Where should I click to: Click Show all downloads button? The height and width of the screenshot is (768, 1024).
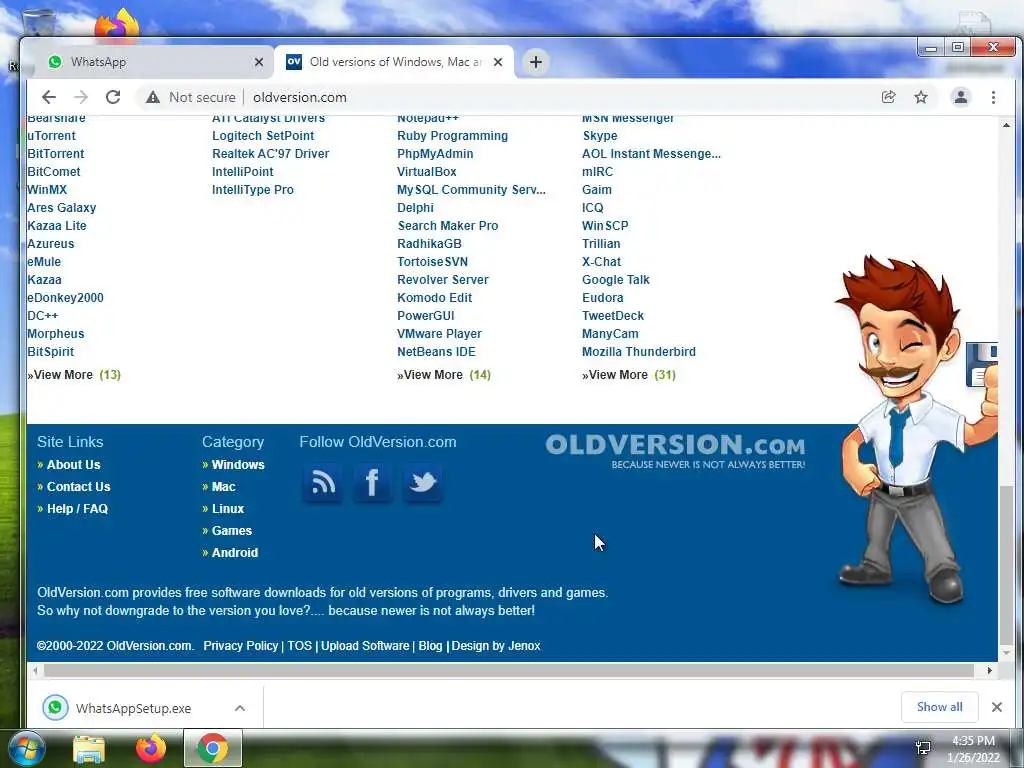(939, 707)
